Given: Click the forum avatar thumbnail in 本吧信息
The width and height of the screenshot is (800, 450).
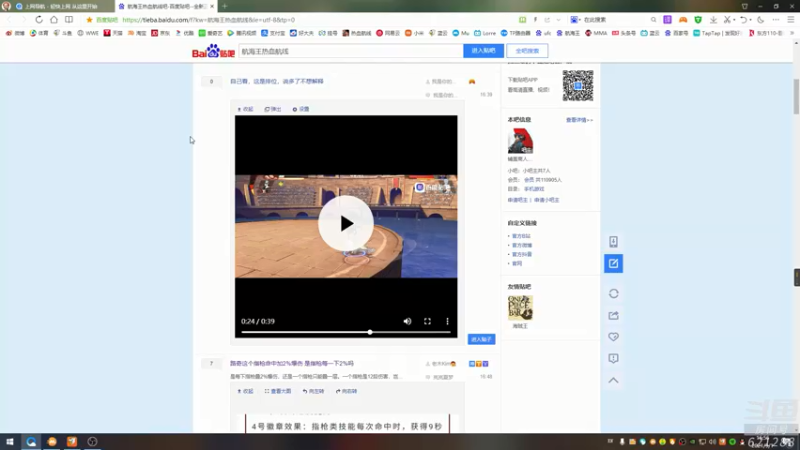Looking at the screenshot, I should pyautogui.click(x=520, y=141).
